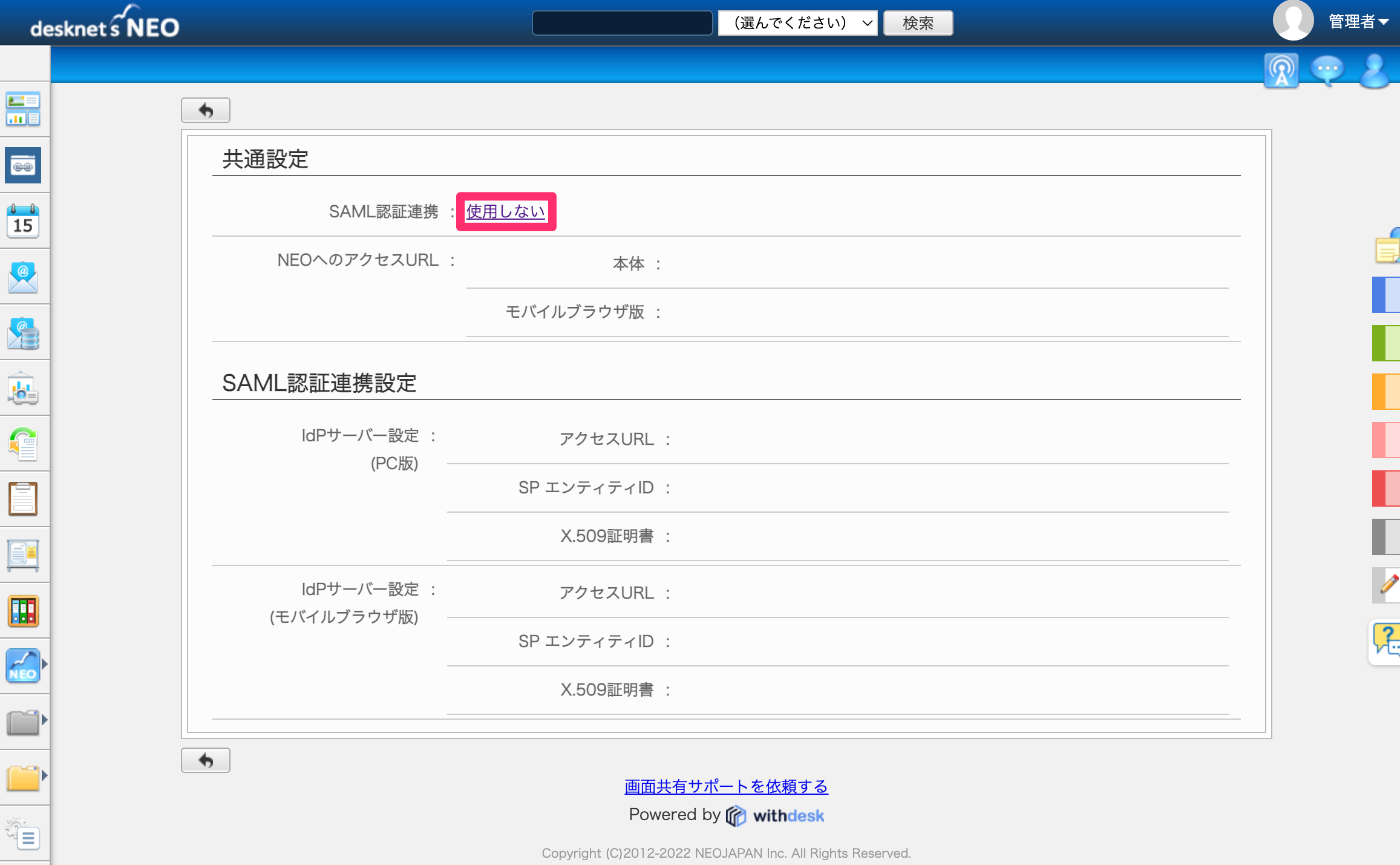The width and height of the screenshot is (1400, 865).
Task: Open the chat speech bubble icon
Action: click(1327, 71)
